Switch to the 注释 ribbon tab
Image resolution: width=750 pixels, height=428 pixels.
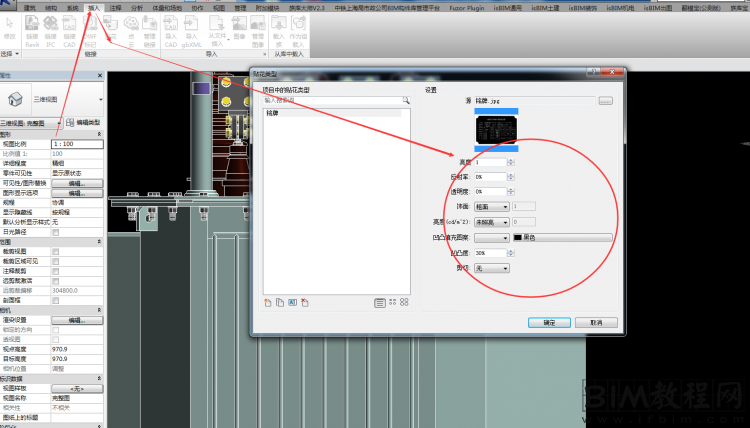(x=116, y=6)
